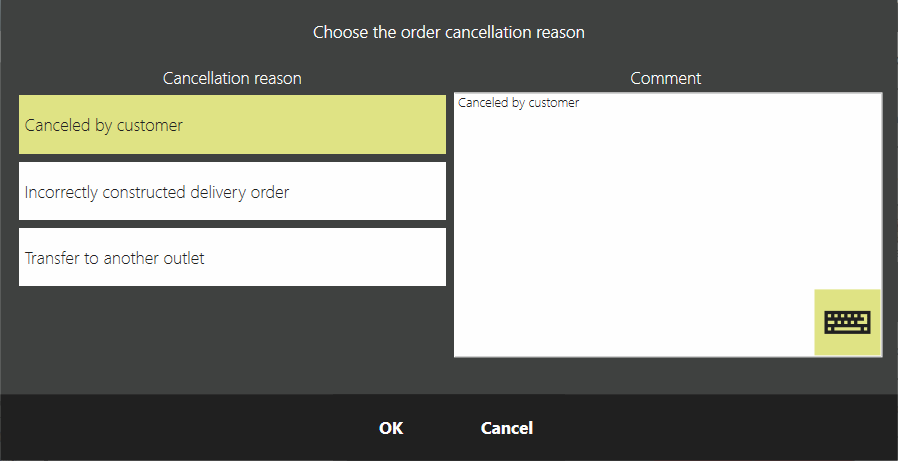
Task: Click OK in the bottom bar
Action: coord(391,428)
